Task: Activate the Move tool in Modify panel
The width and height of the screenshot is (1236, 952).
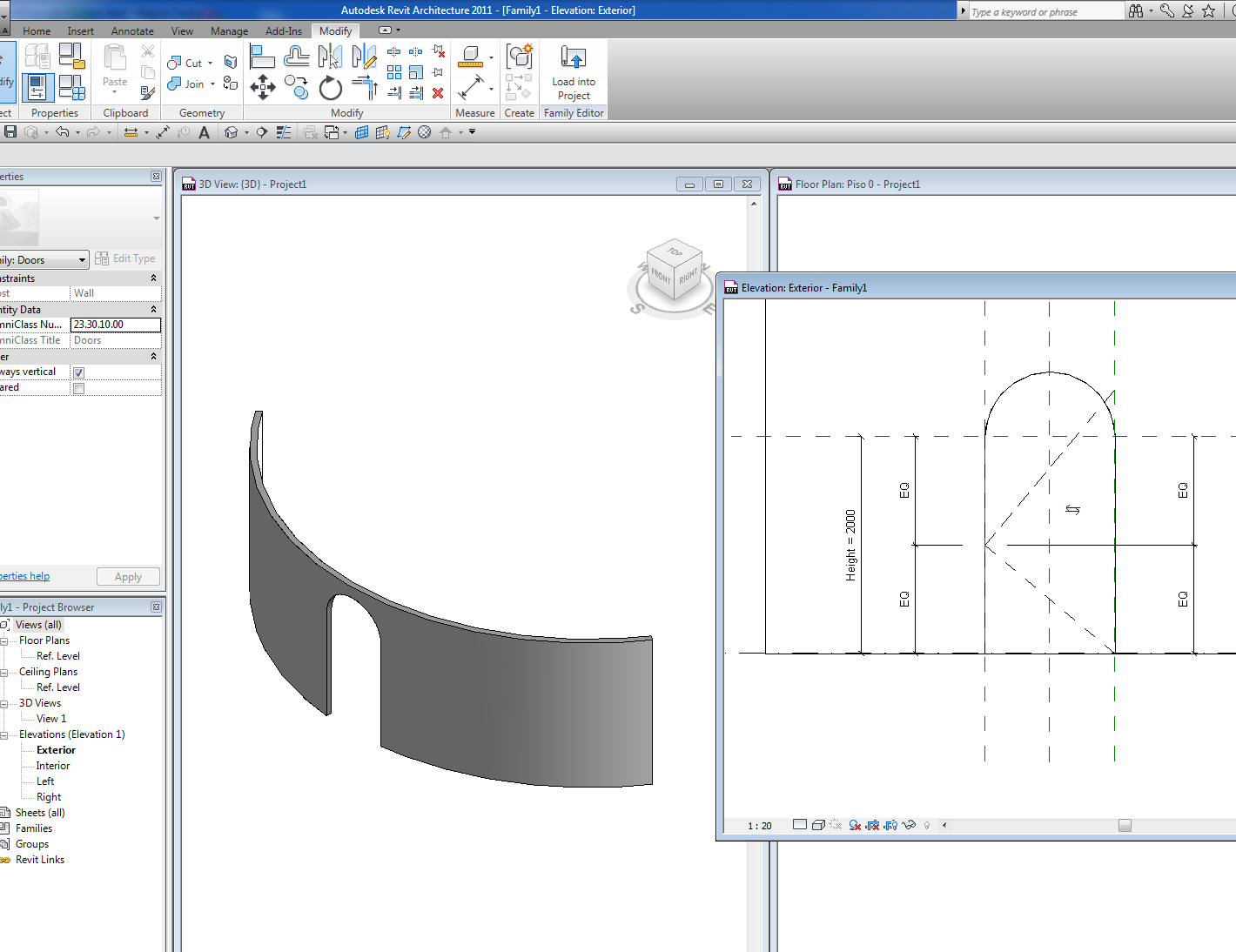Action: point(262,87)
